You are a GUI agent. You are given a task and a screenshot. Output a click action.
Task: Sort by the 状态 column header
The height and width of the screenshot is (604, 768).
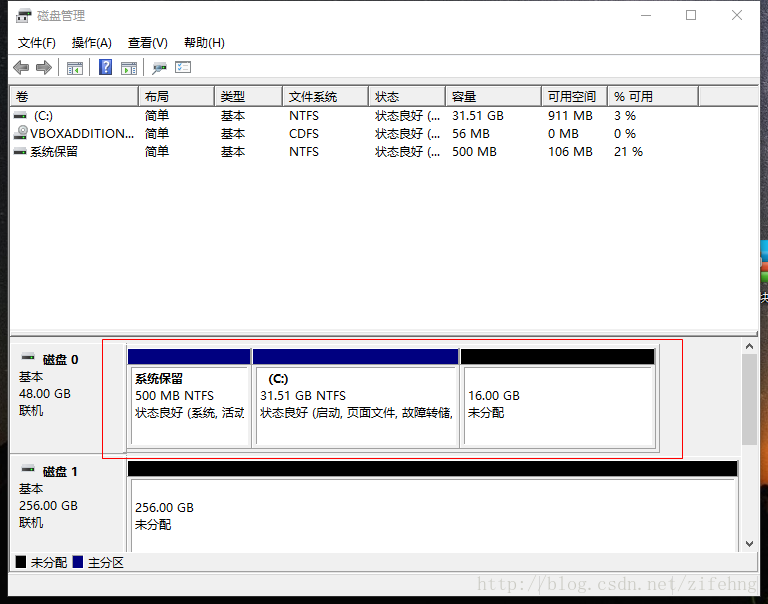click(407, 97)
